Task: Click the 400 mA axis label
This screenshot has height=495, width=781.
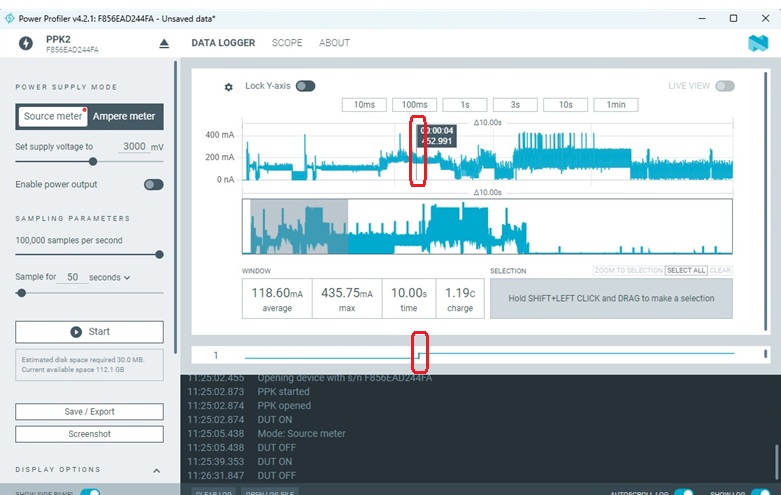Action: [220, 134]
